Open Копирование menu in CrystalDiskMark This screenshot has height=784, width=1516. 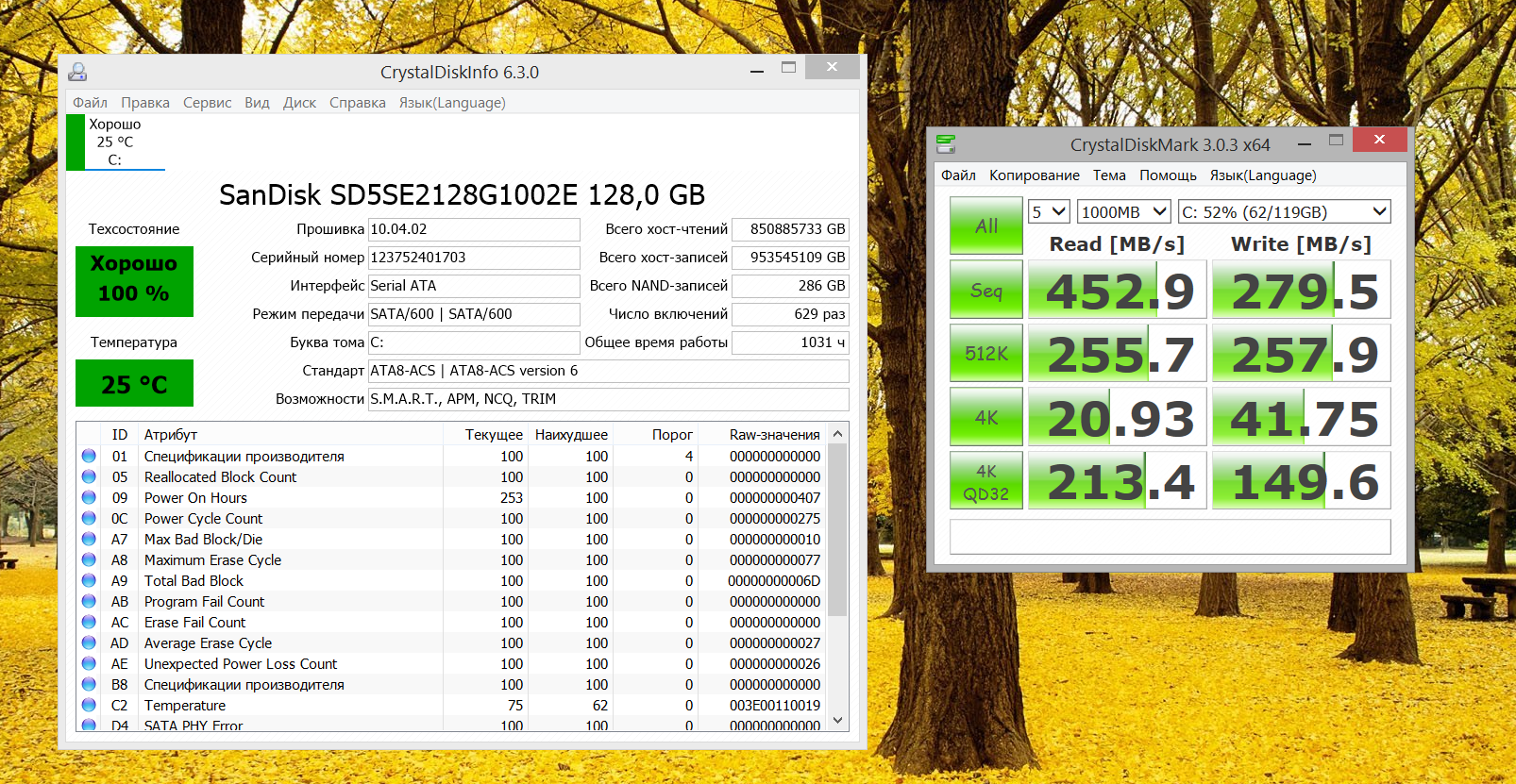tap(1035, 175)
